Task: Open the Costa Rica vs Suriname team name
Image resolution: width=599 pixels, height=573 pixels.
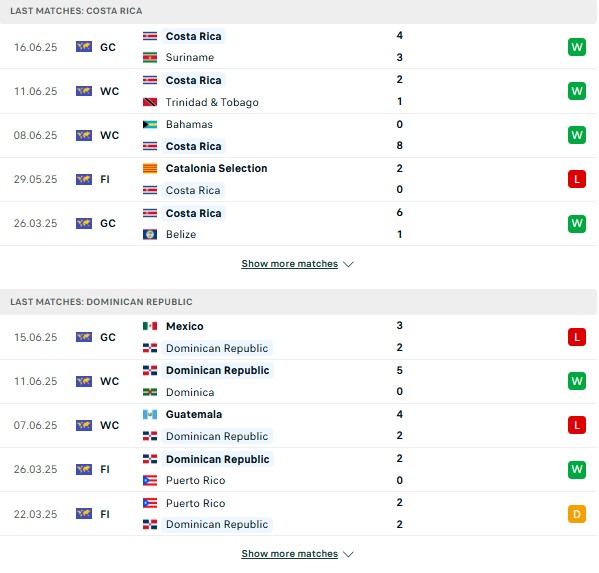Action: pyautogui.click(x=193, y=36)
